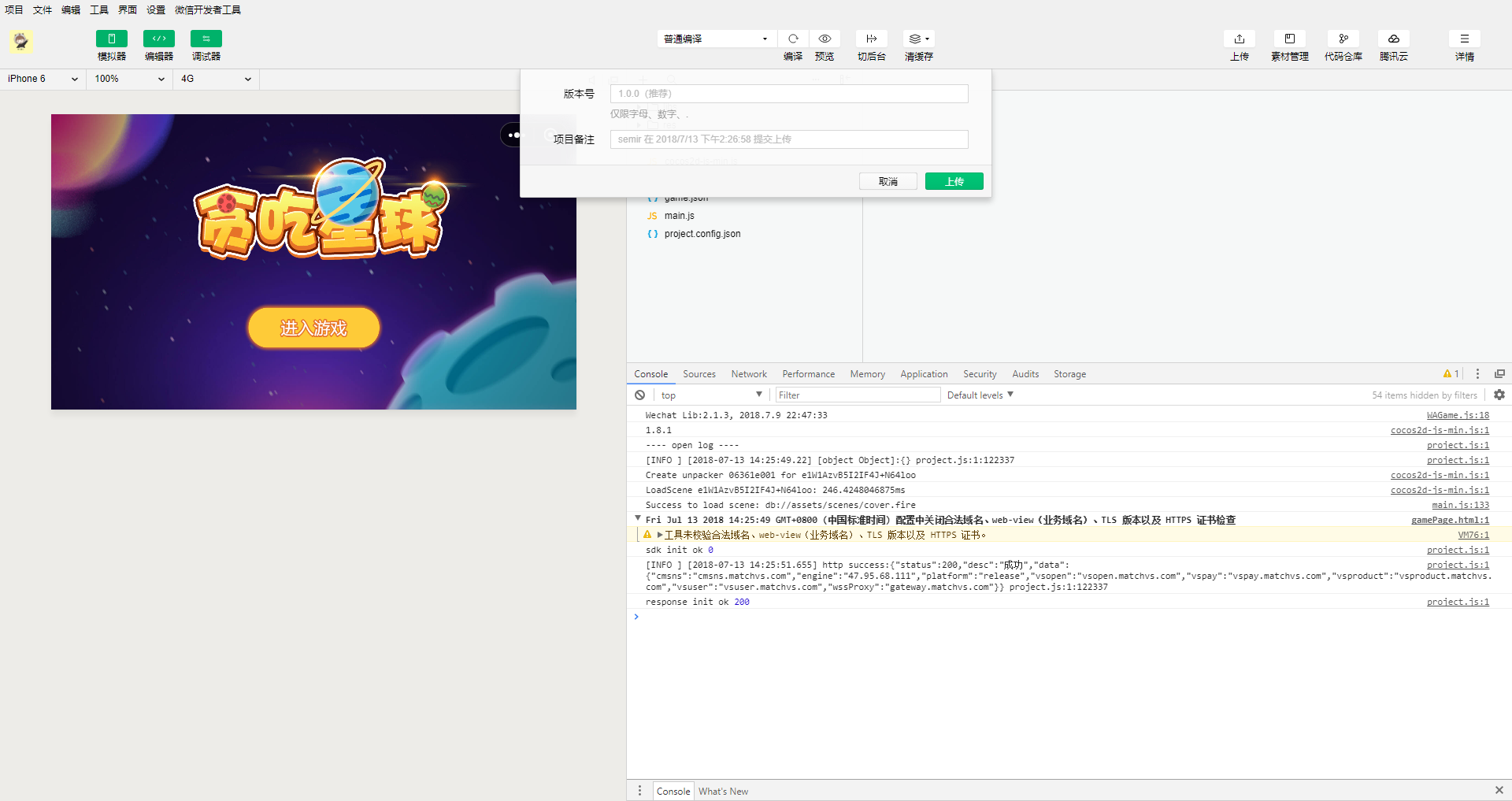
Task: Open console settings gear icon
Action: coord(1499,395)
